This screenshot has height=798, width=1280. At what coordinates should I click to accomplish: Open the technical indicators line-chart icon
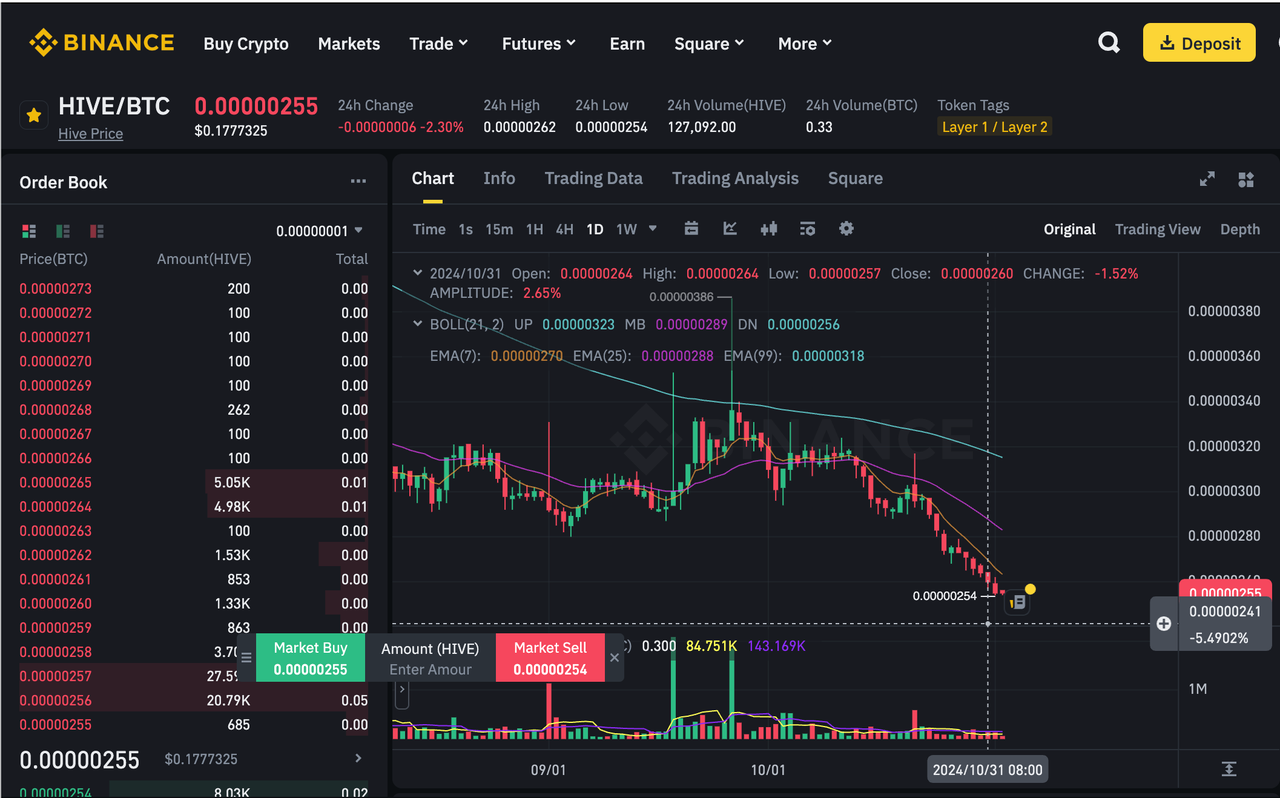pos(730,229)
